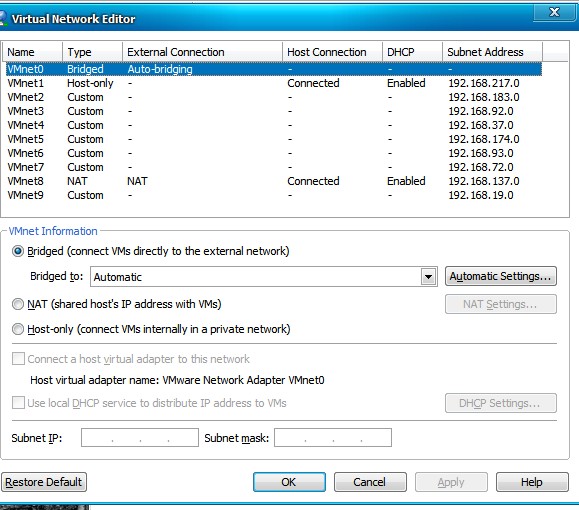This screenshot has width=579, height=510.
Task: Open the Bridged to dropdown arrow
Action: (428, 277)
